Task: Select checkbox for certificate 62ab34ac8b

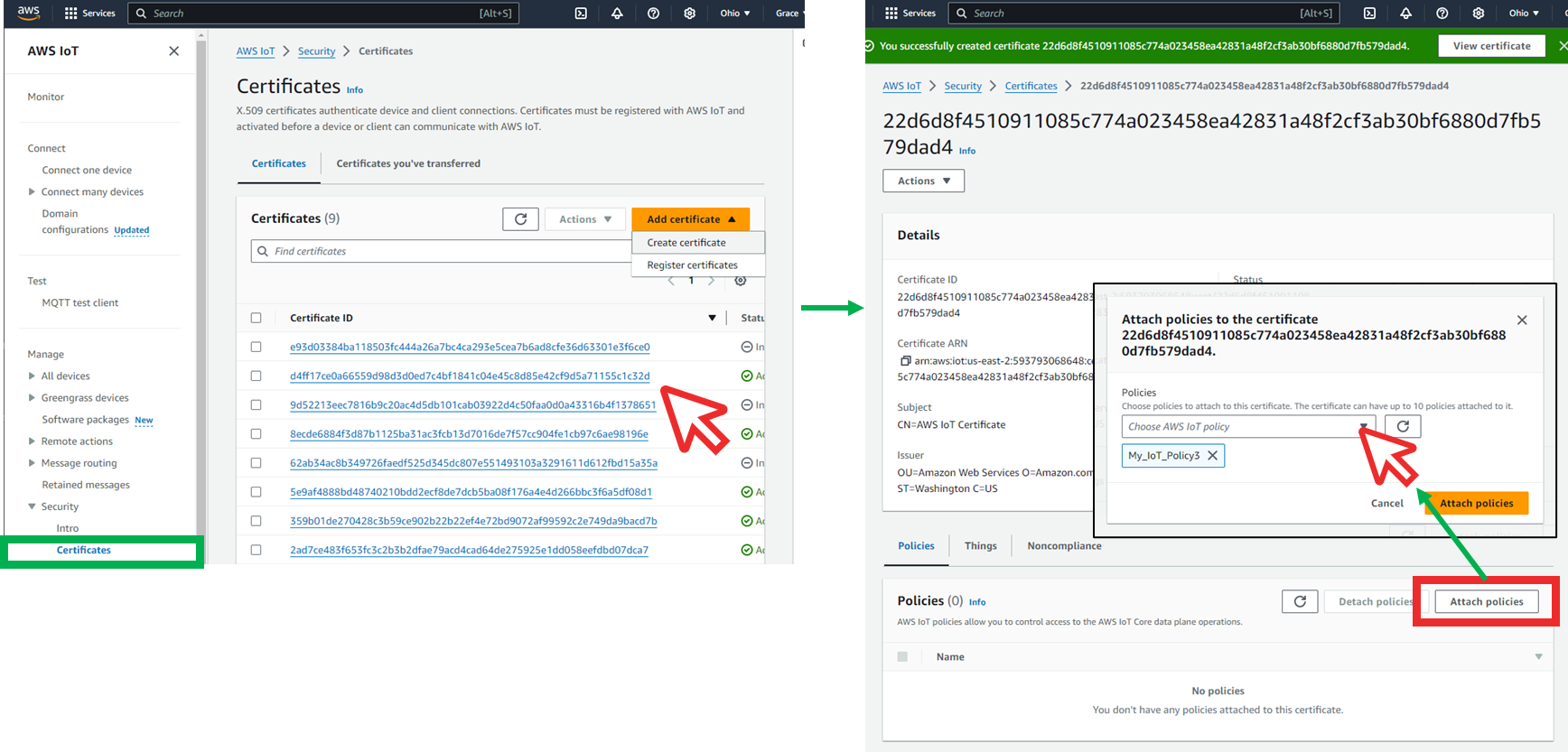Action: pyautogui.click(x=256, y=462)
